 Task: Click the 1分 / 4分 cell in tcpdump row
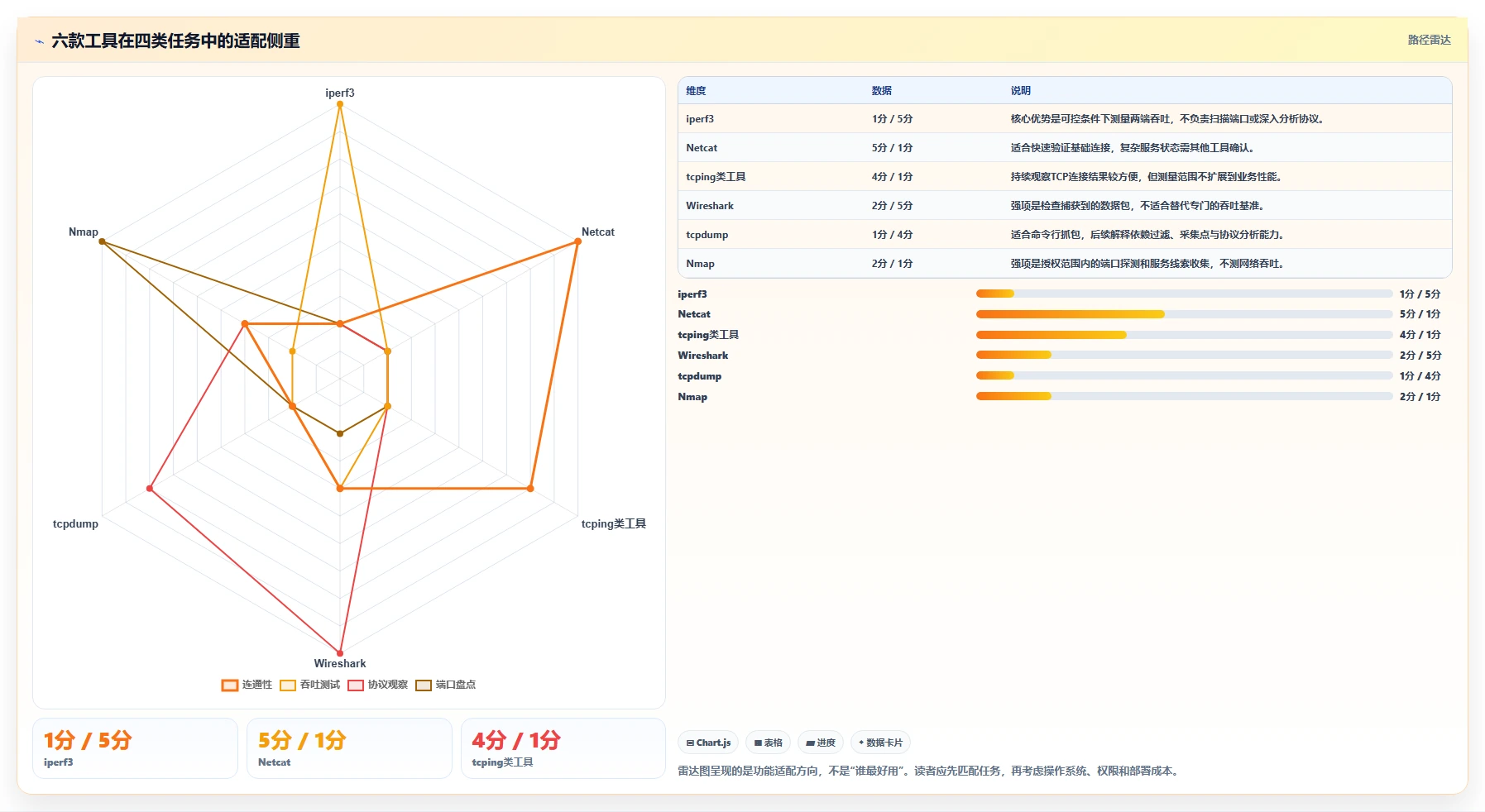tap(892, 235)
